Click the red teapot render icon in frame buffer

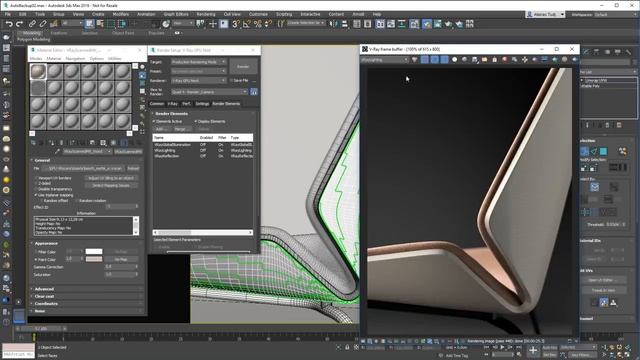pos(504,60)
